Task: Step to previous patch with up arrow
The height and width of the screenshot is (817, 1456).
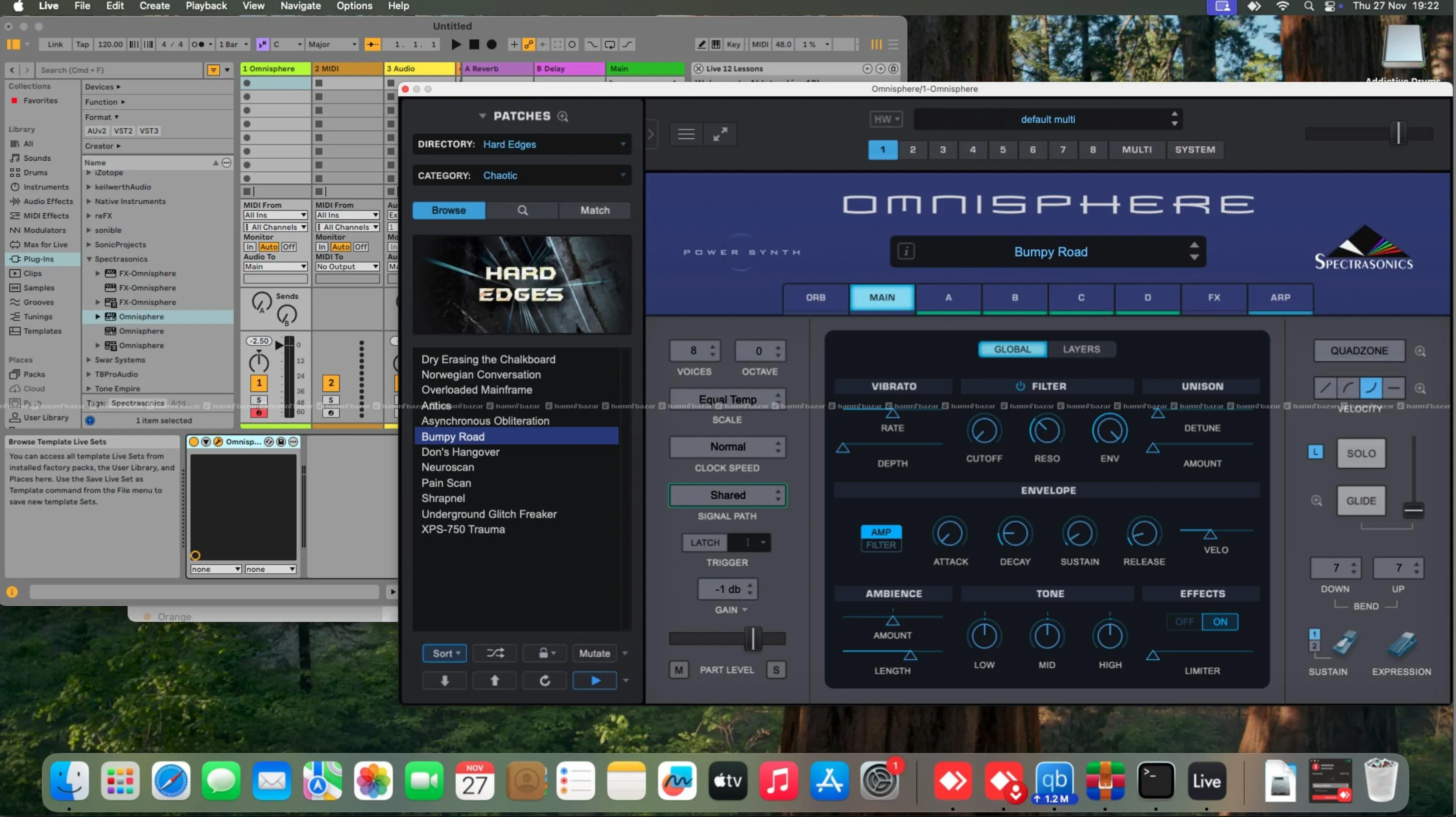Action: click(494, 680)
